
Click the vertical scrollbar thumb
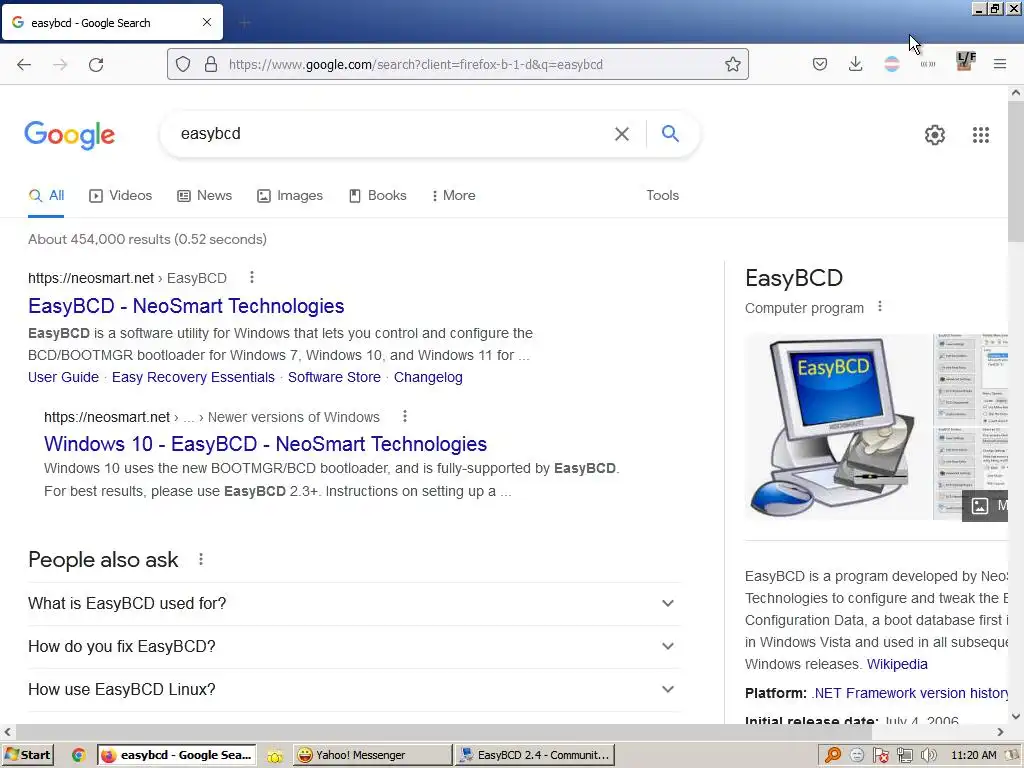1016,171
